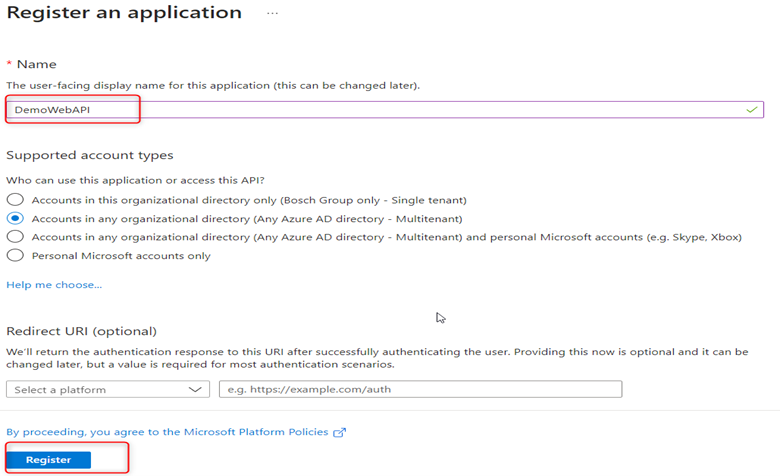The width and height of the screenshot is (780, 476).
Task: Click the DemoWebAPI name input field
Action: pos(385,109)
